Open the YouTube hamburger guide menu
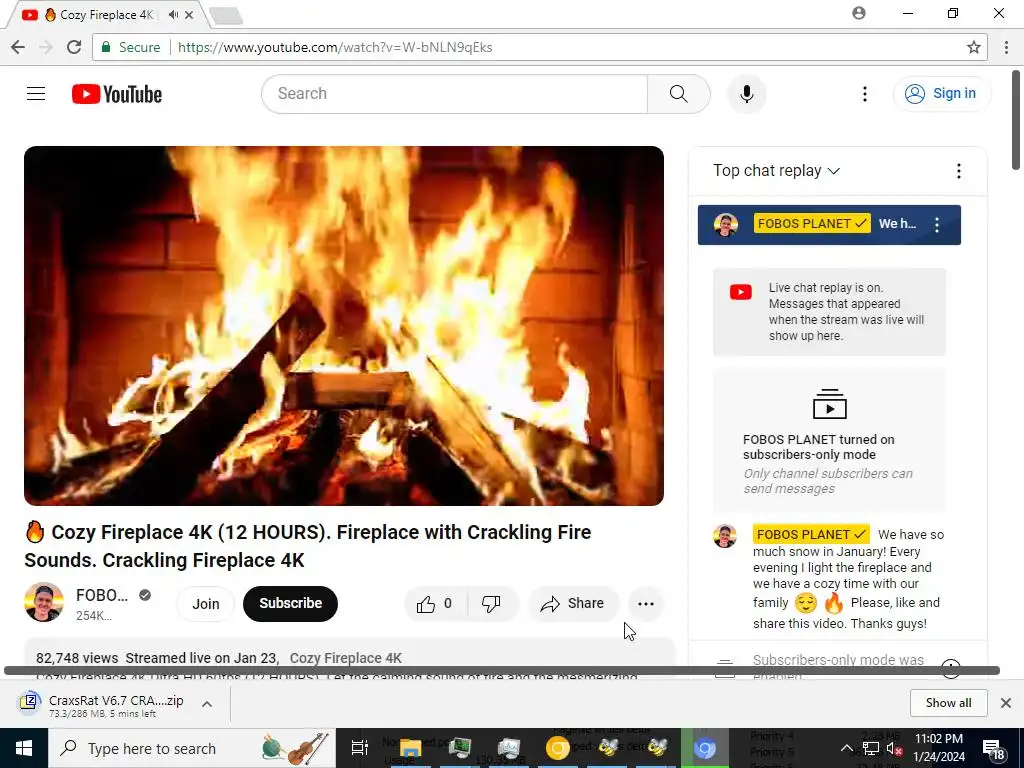The image size is (1024, 768). 36,93
